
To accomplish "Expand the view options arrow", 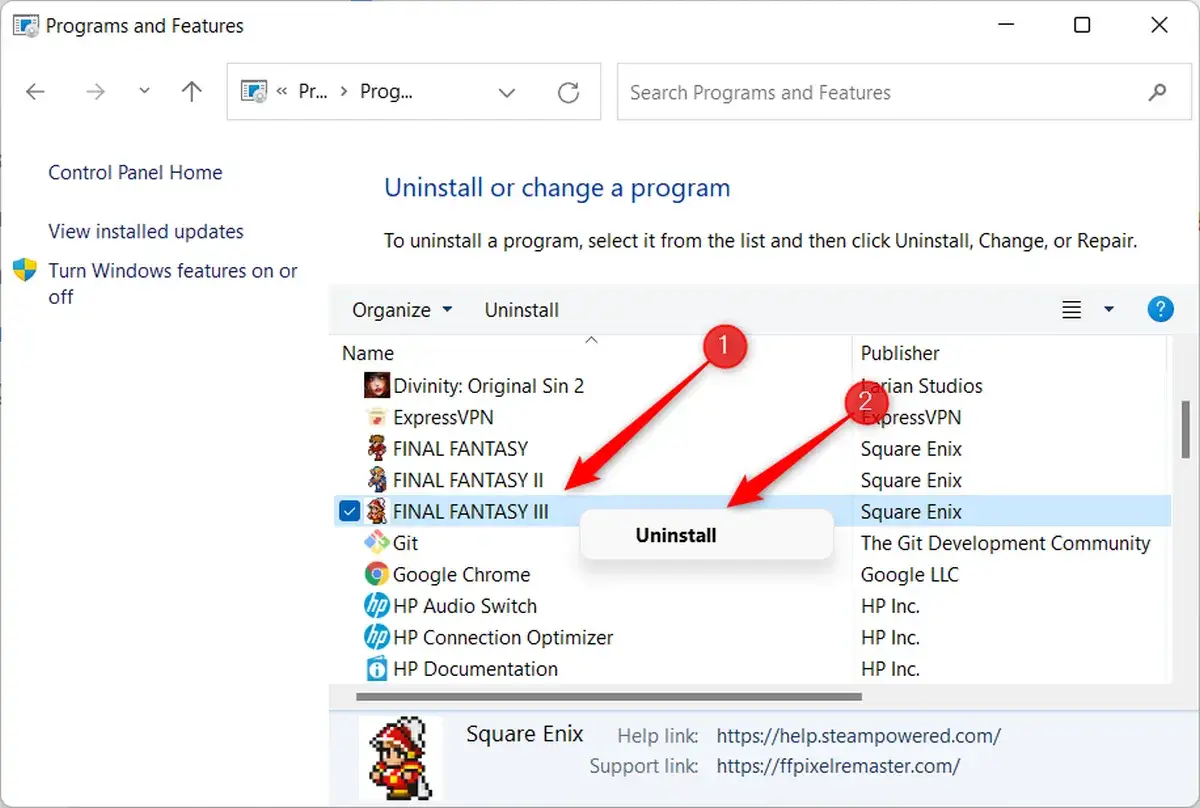I will click(1108, 310).
